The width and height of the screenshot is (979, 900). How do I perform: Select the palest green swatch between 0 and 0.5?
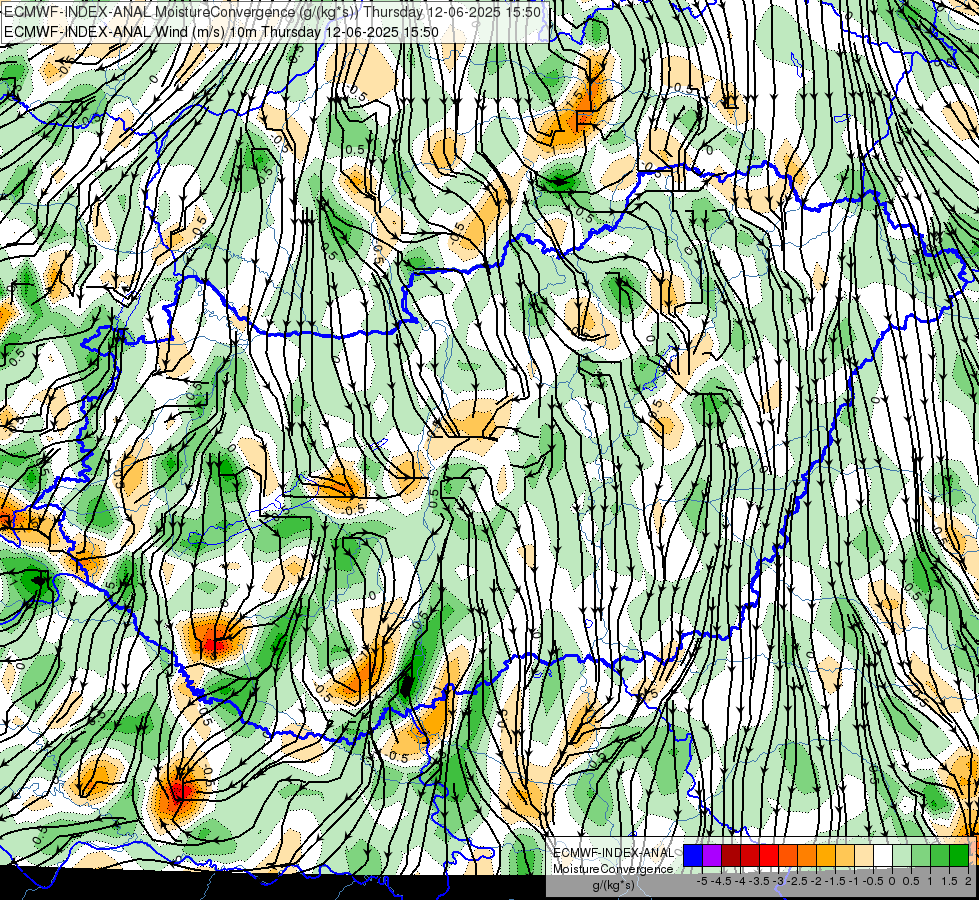coord(902,855)
